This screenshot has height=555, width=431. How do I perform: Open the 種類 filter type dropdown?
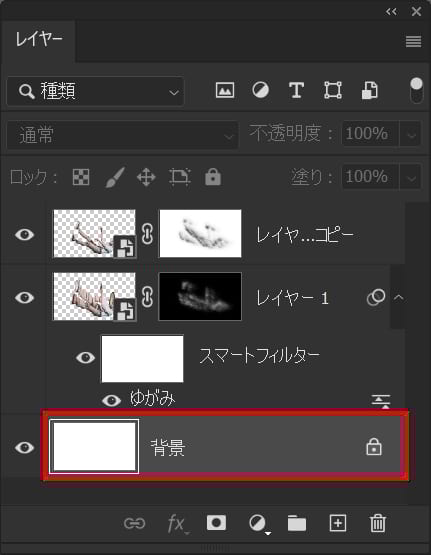pos(95,91)
